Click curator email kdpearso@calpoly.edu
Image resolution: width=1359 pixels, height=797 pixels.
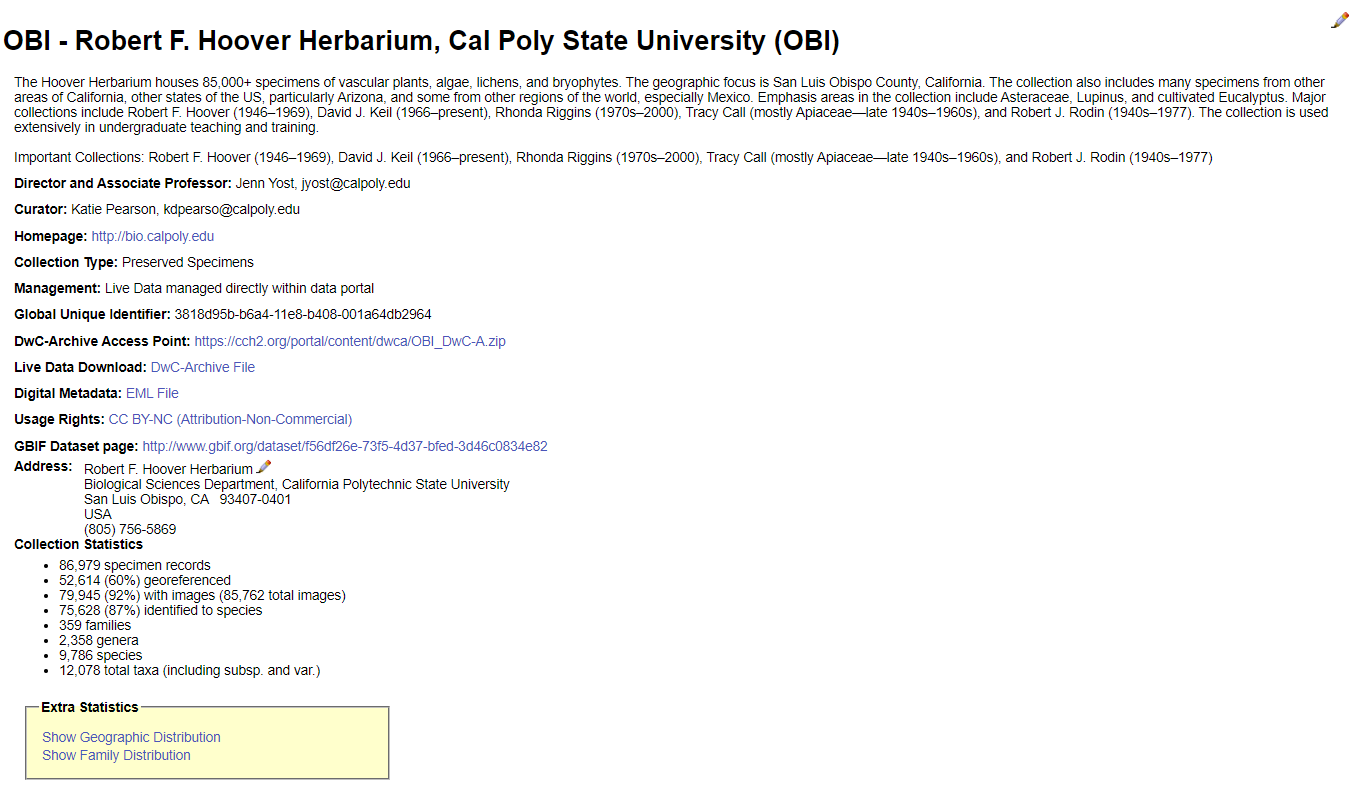pos(231,210)
